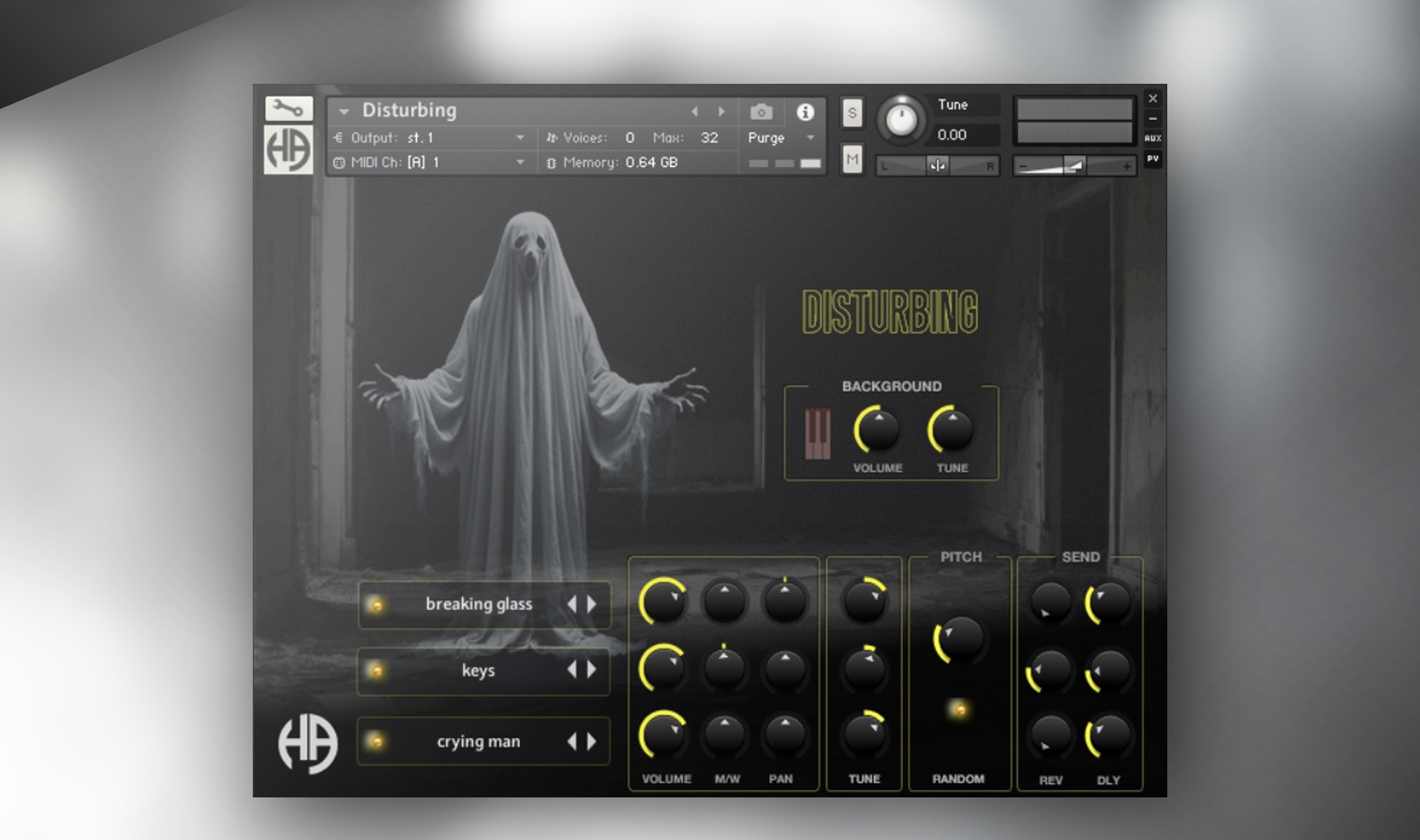Open the Disturbing instrument name dropdown
This screenshot has width=1420, height=840.
(344, 111)
